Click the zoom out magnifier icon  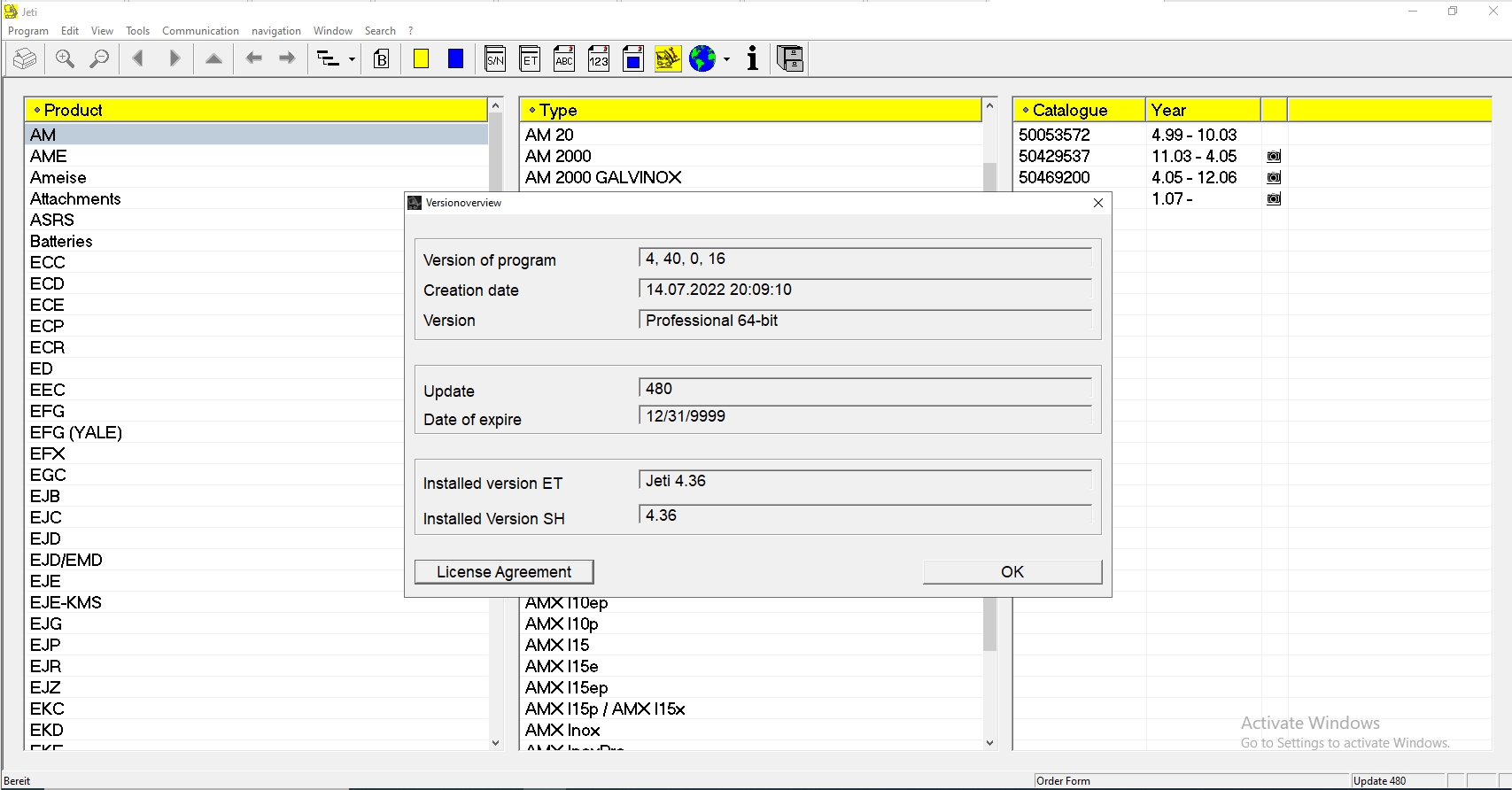[100, 59]
